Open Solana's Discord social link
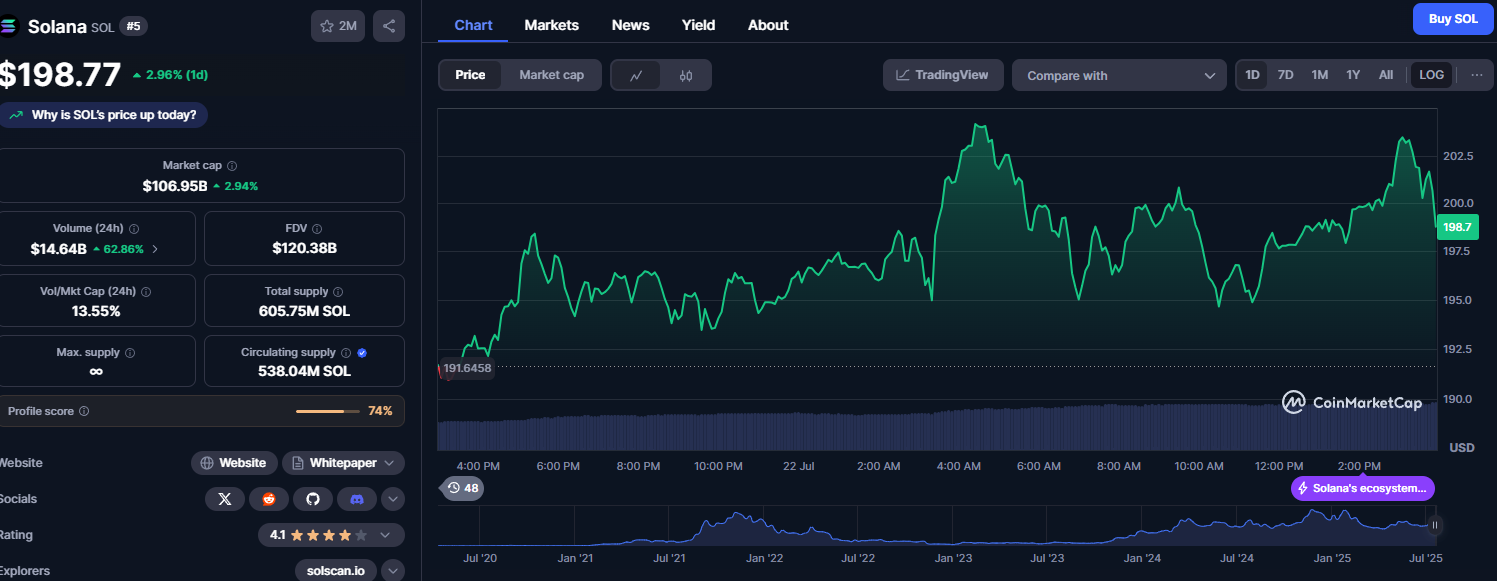 tap(357, 499)
